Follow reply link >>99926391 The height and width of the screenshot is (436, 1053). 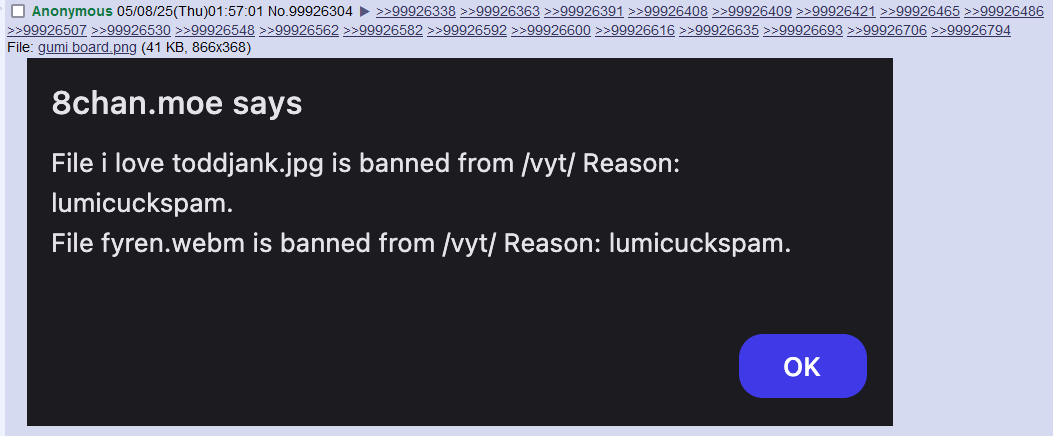[584, 11]
